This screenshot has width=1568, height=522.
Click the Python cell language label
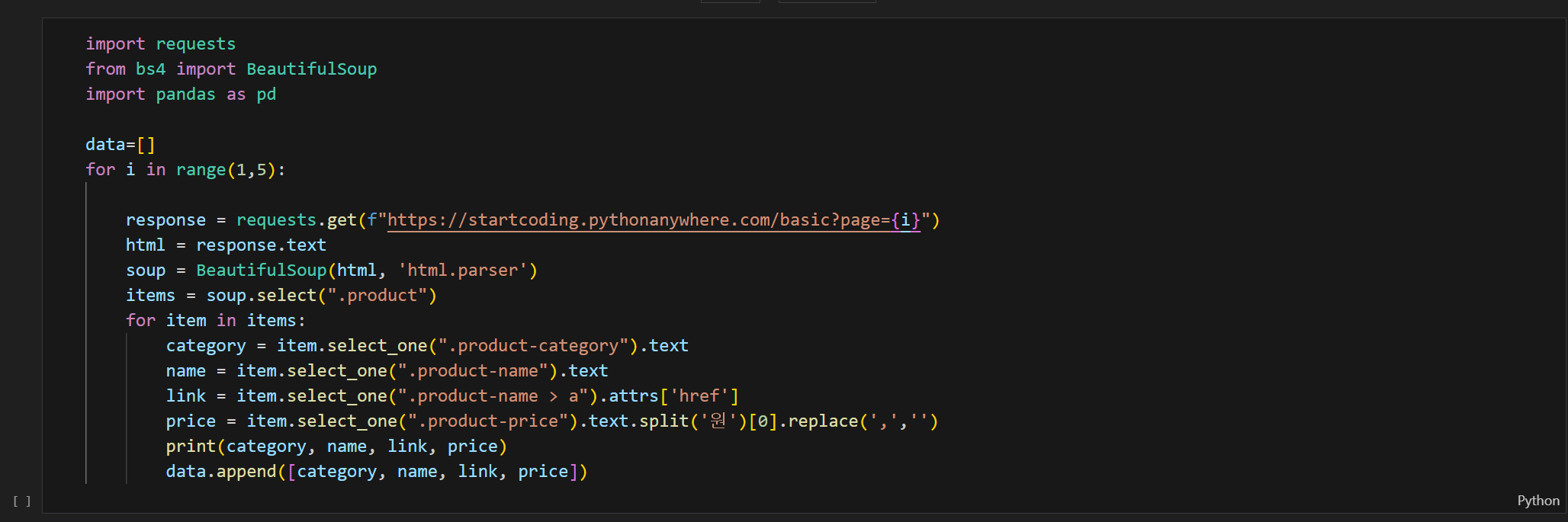tap(1538, 501)
